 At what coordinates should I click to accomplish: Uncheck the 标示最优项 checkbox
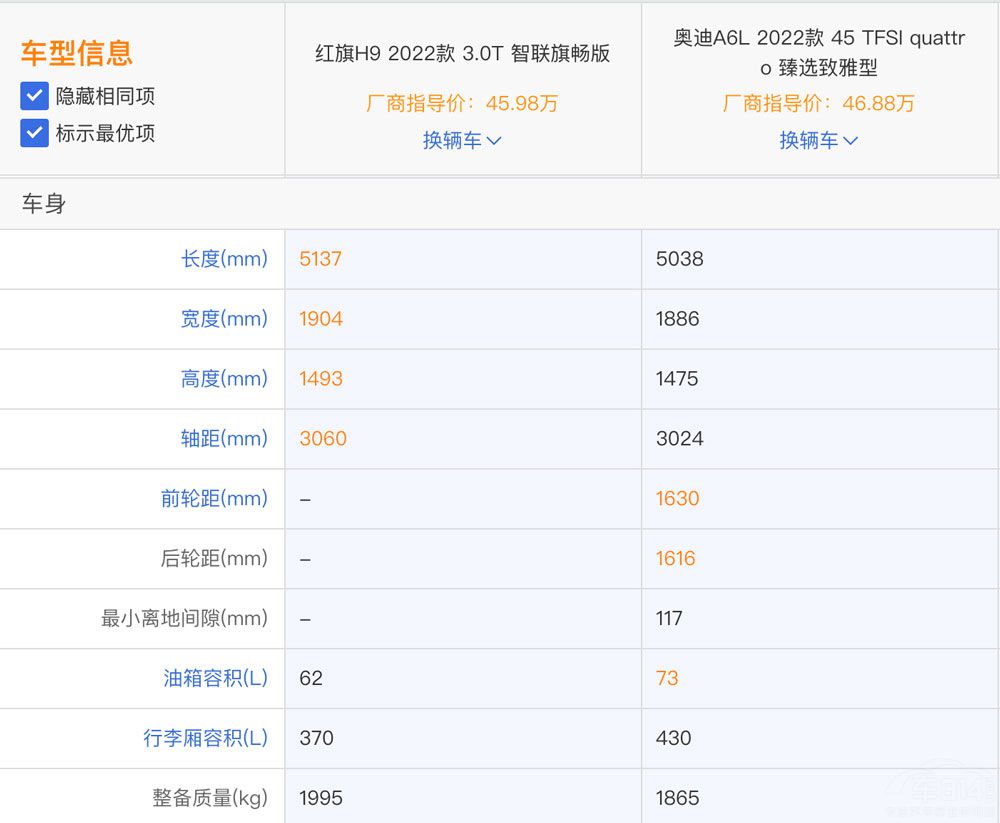click(34, 133)
